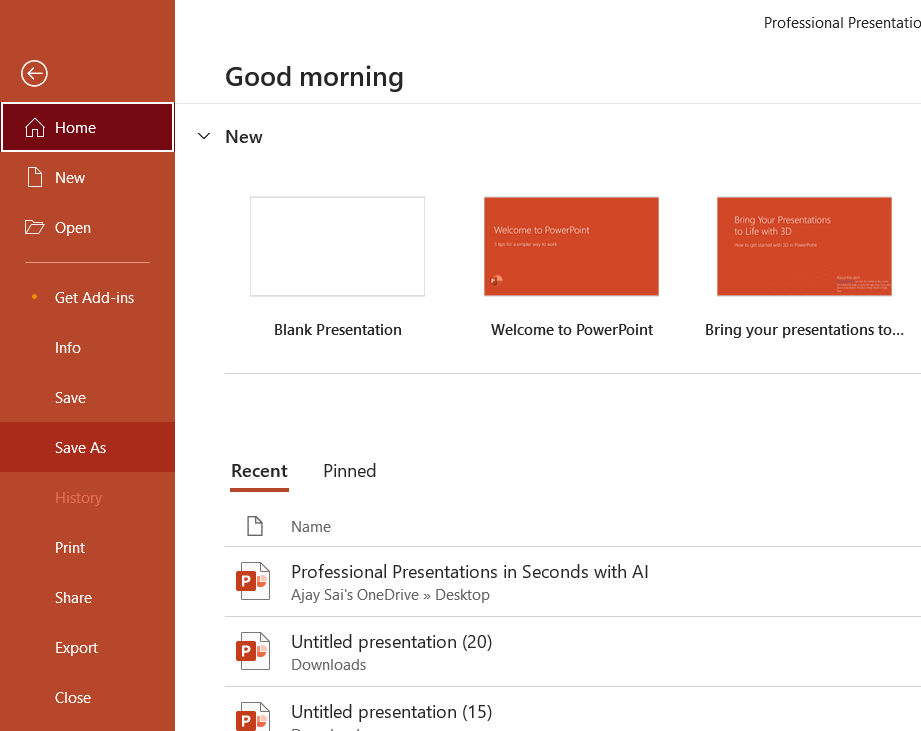Click the PowerPoint icon beside Untitled presentation (20)
The height and width of the screenshot is (731, 921).
[253, 651]
